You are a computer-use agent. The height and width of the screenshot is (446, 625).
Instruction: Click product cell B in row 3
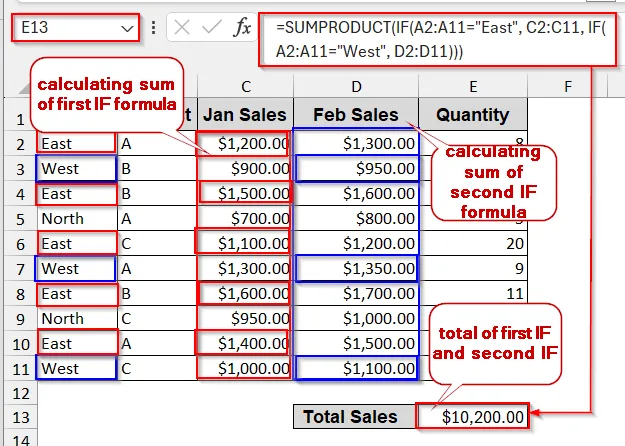157,169
